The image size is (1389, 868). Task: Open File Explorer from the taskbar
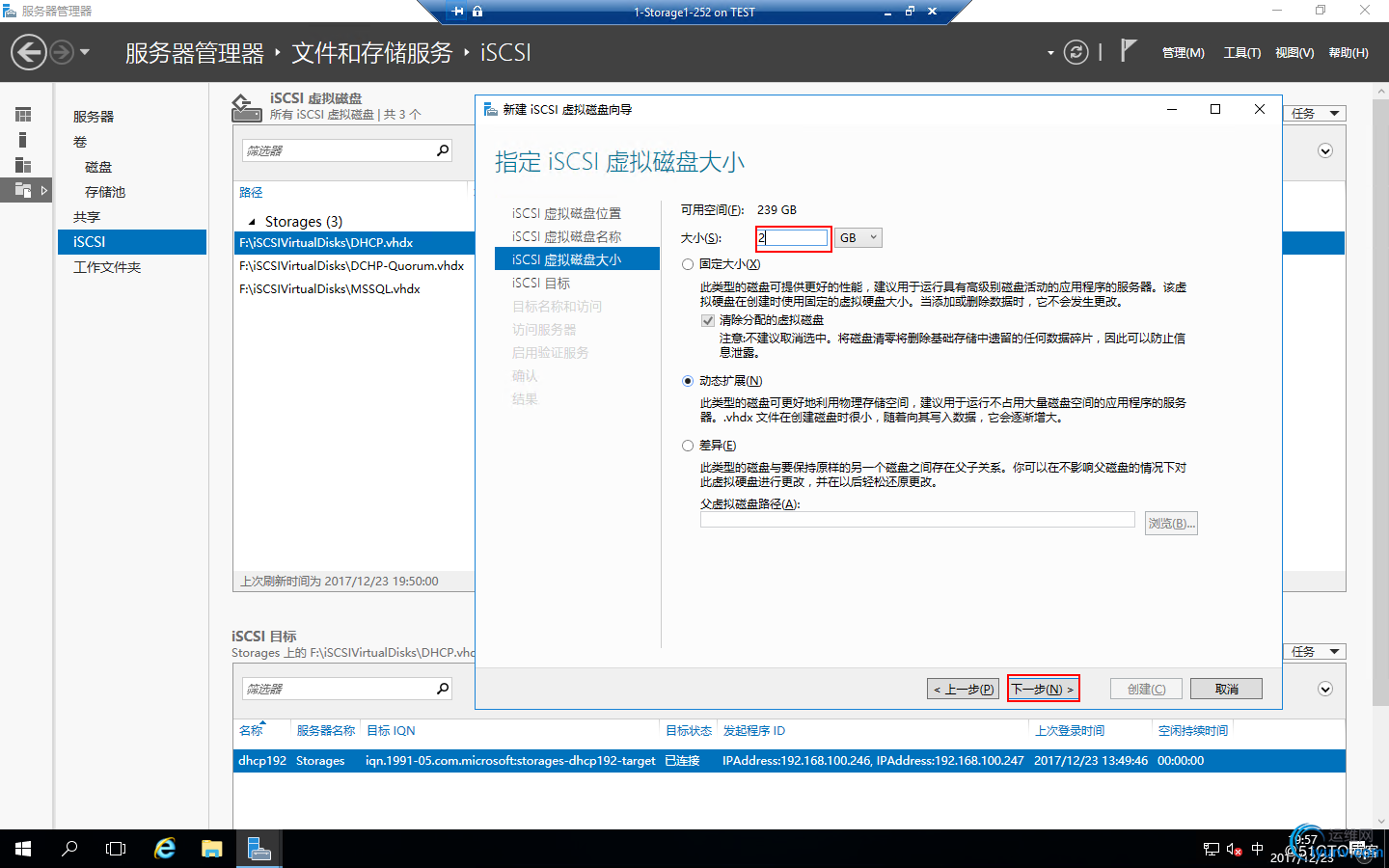coord(211,849)
